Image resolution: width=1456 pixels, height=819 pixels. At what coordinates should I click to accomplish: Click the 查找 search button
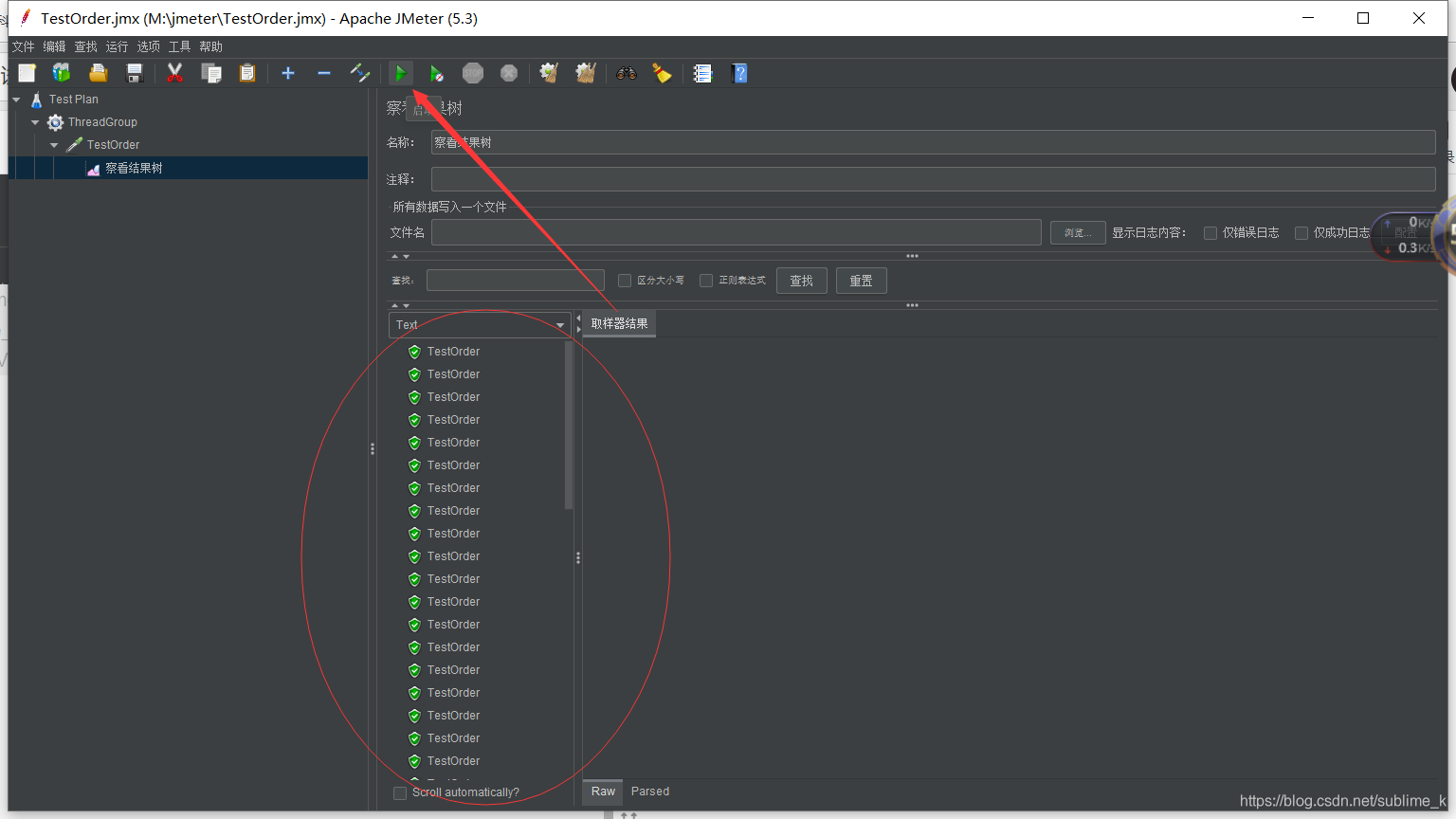pyautogui.click(x=802, y=281)
